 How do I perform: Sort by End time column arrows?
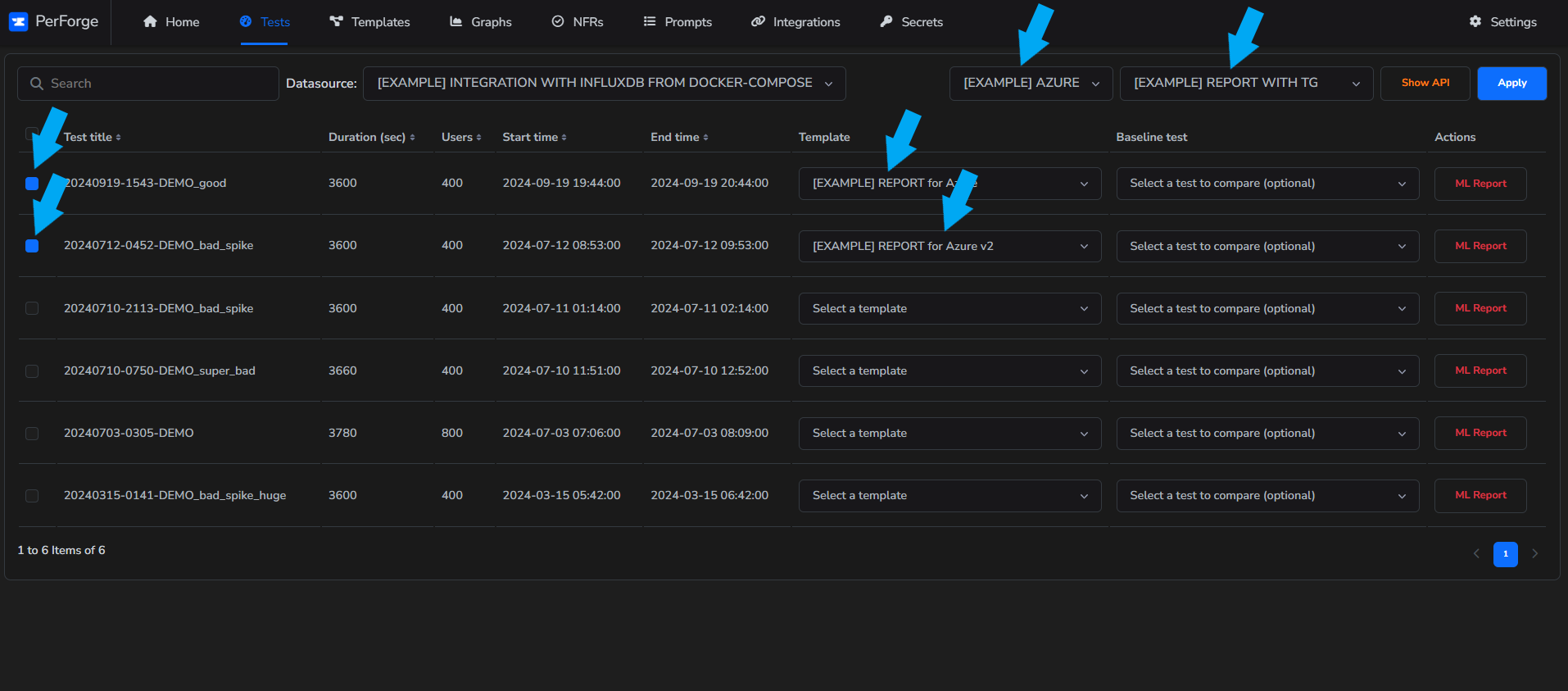point(705,138)
